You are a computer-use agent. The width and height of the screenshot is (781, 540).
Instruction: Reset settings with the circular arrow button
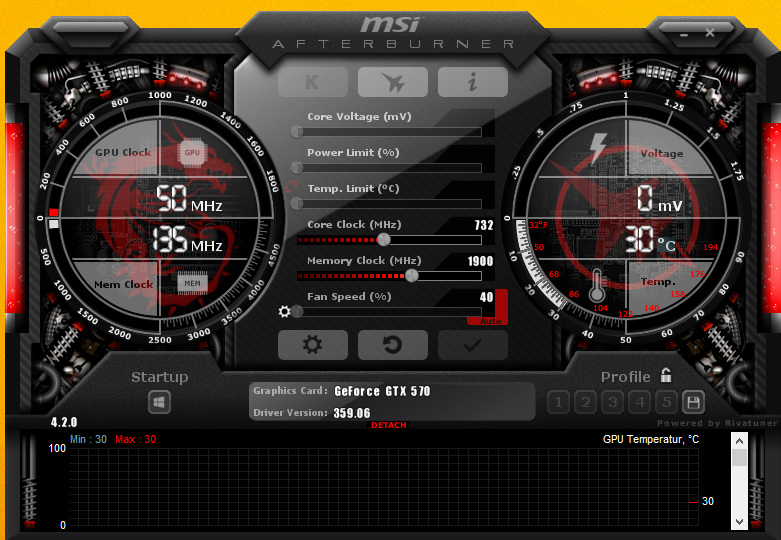pos(392,345)
